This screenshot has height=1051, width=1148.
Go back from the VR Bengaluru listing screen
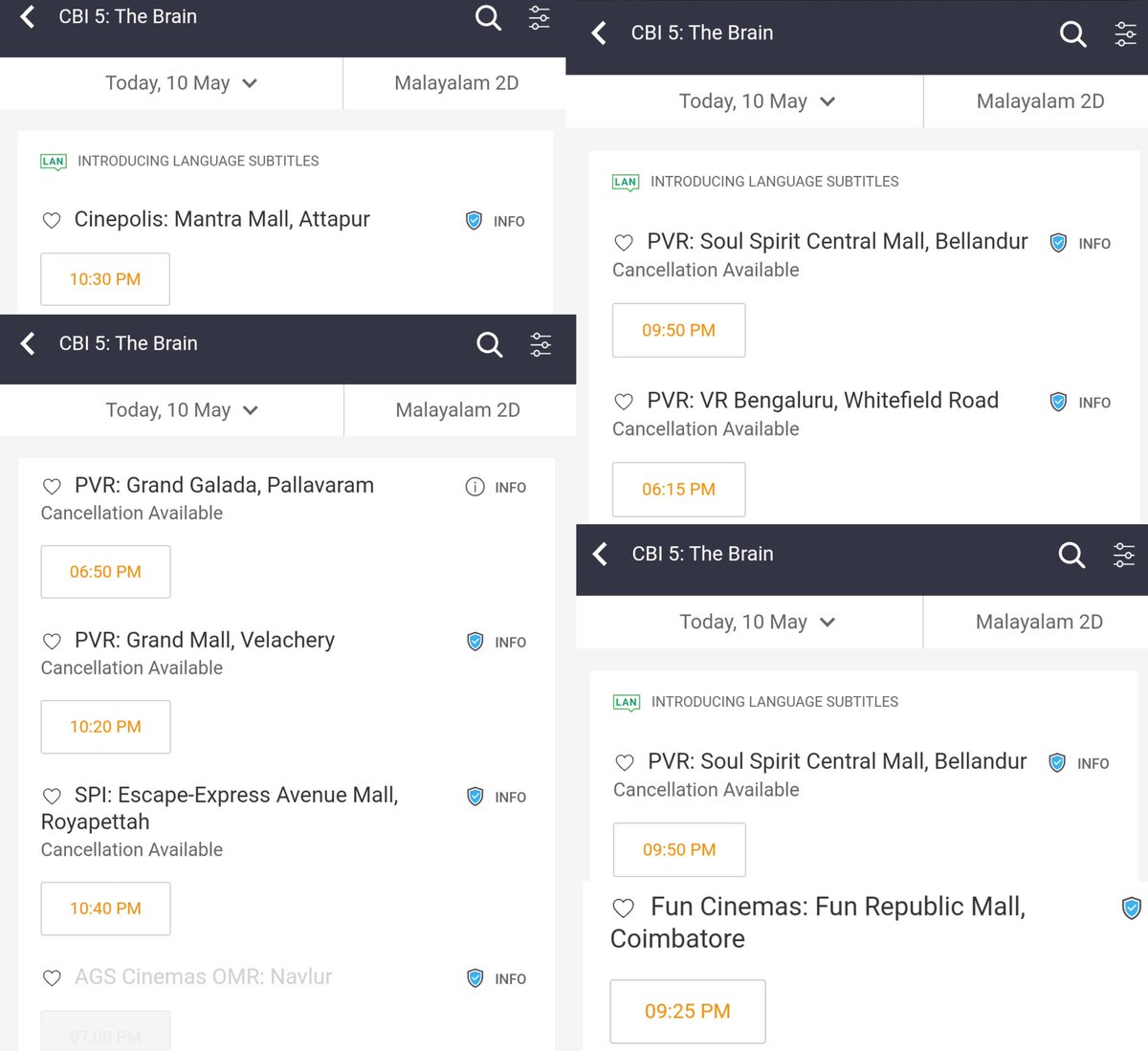click(x=599, y=33)
